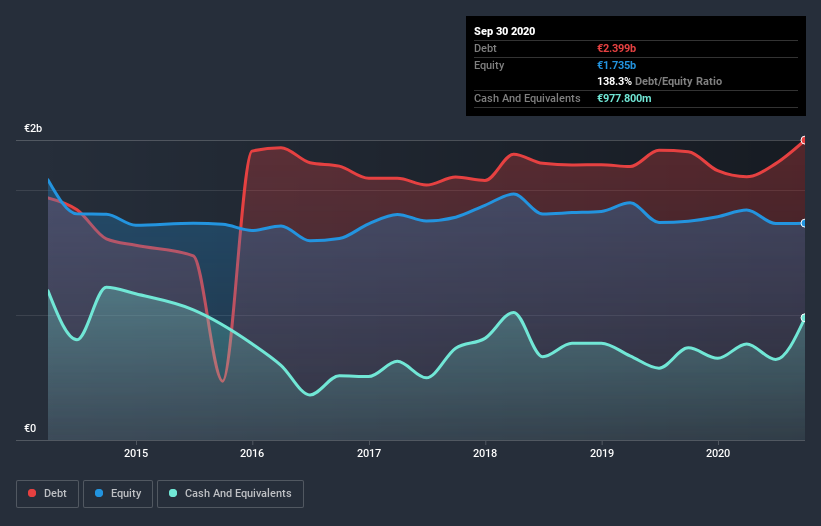Click Cash And Equivalents label in tooltip
This screenshot has height=526, width=821.
click(527, 98)
